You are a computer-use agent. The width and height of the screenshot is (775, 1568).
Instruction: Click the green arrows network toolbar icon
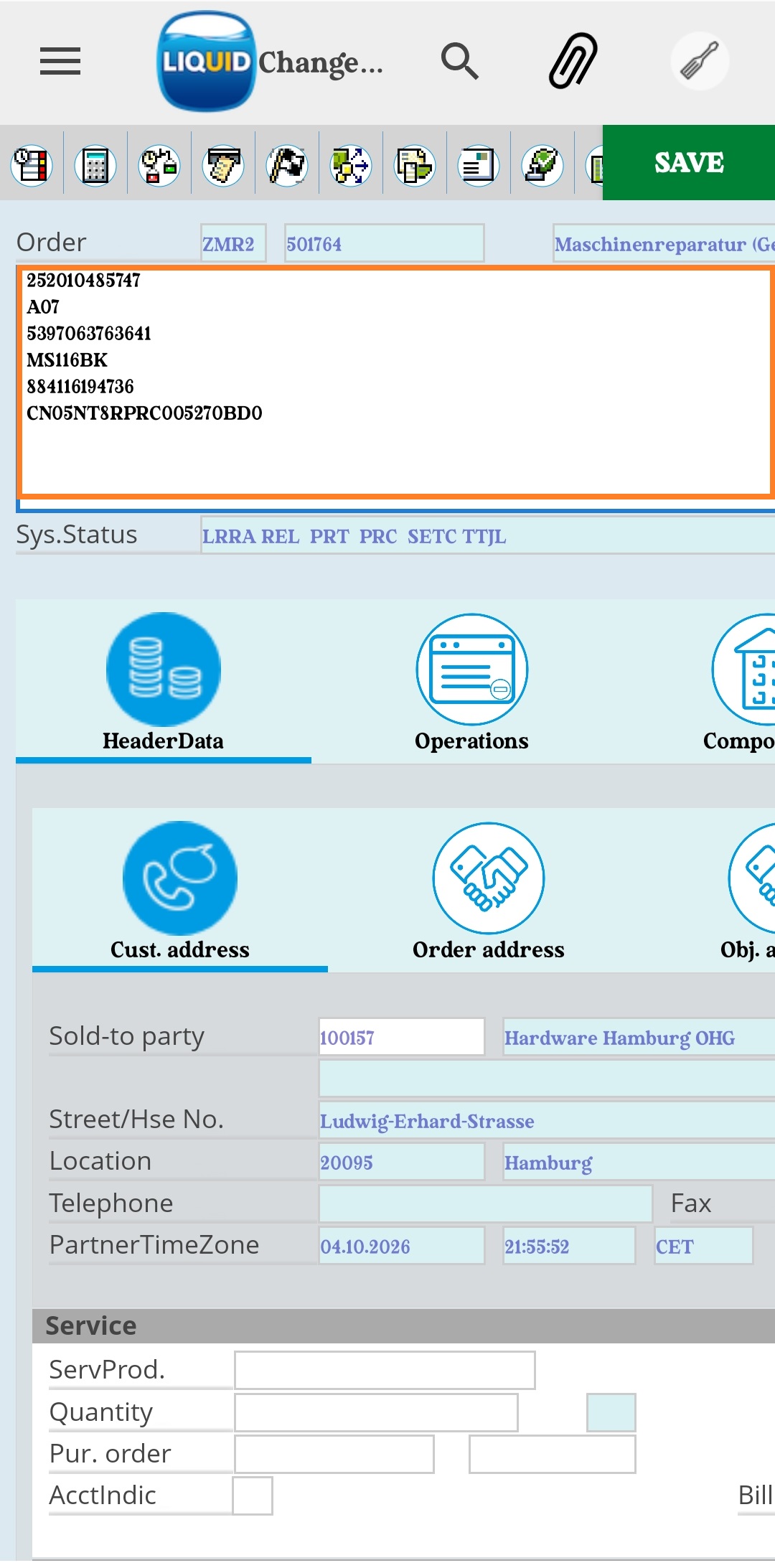coord(351,166)
